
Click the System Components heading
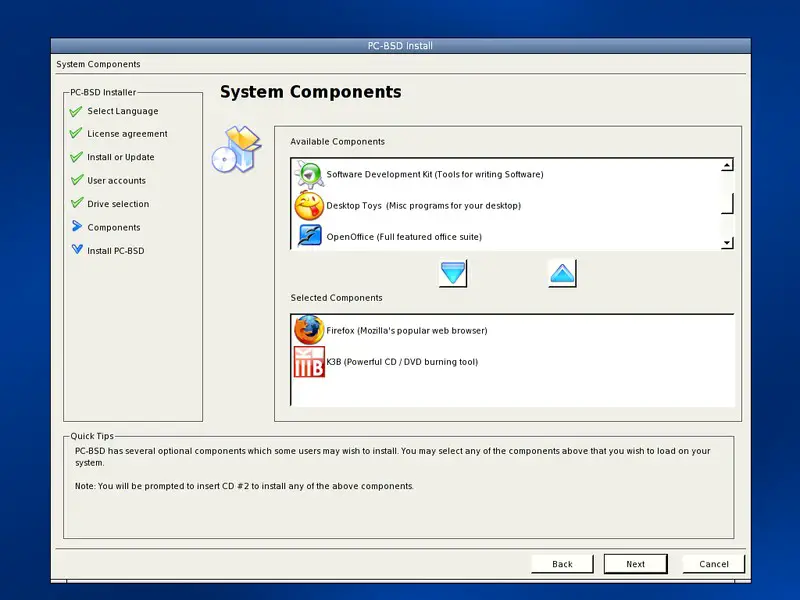point(310,92)
